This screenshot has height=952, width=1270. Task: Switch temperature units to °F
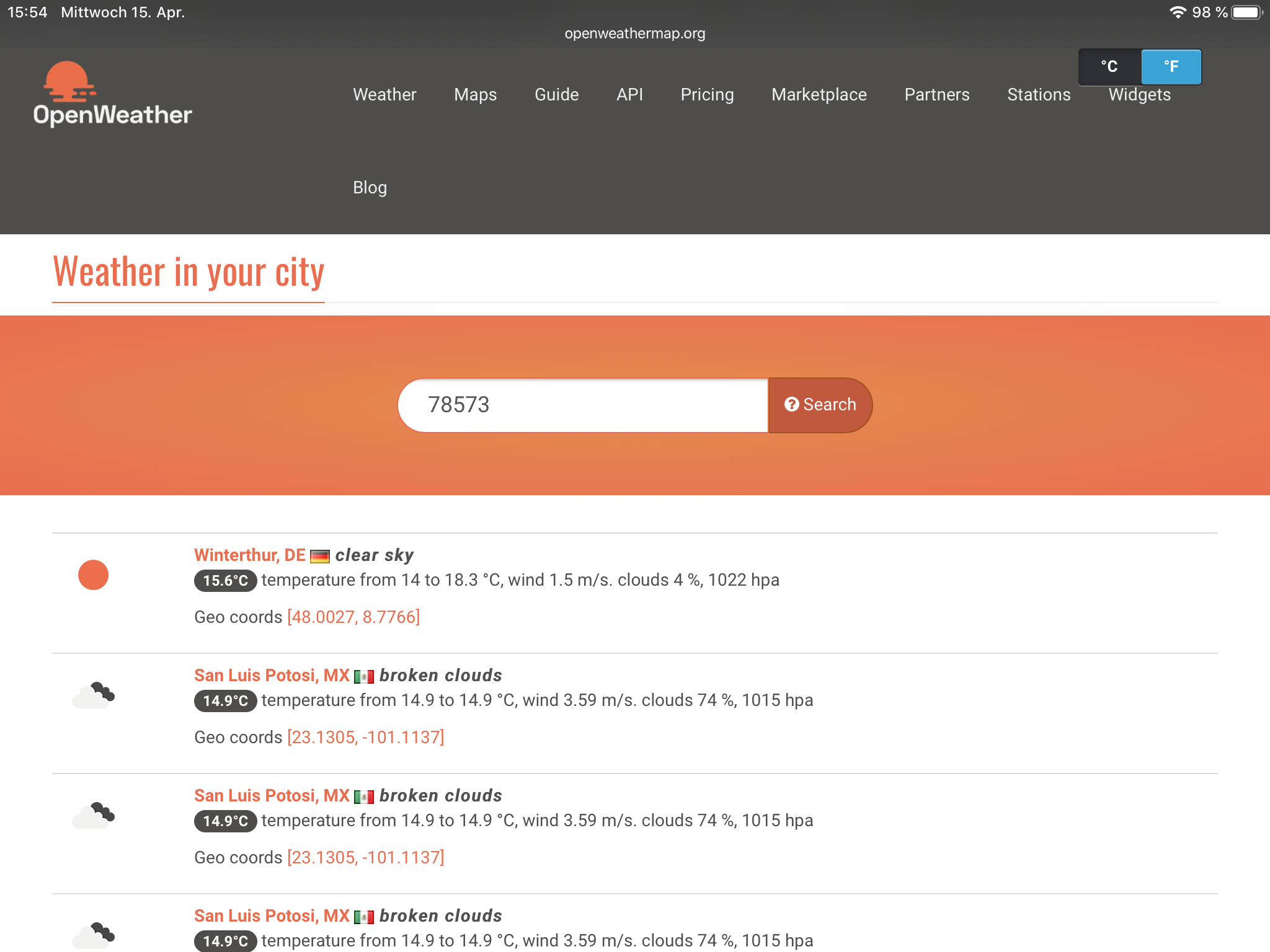tap(1171, 67)
